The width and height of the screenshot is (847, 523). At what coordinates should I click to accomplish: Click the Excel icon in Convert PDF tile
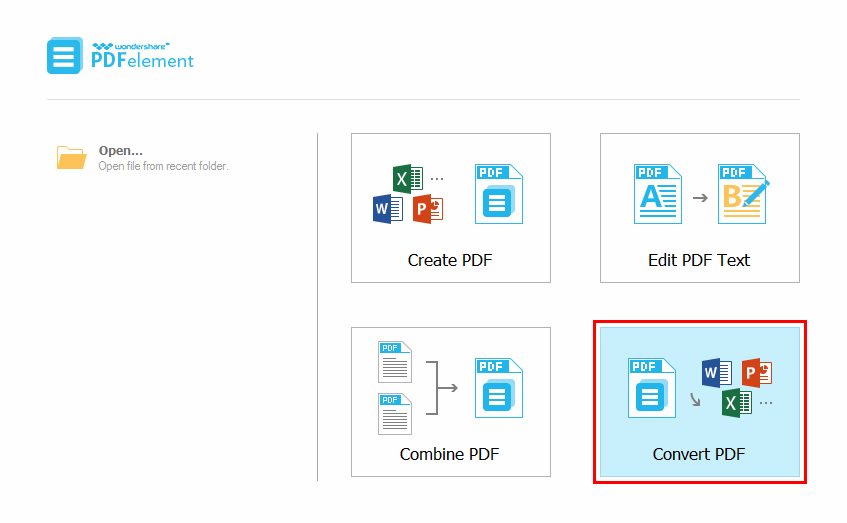(737, 401)
